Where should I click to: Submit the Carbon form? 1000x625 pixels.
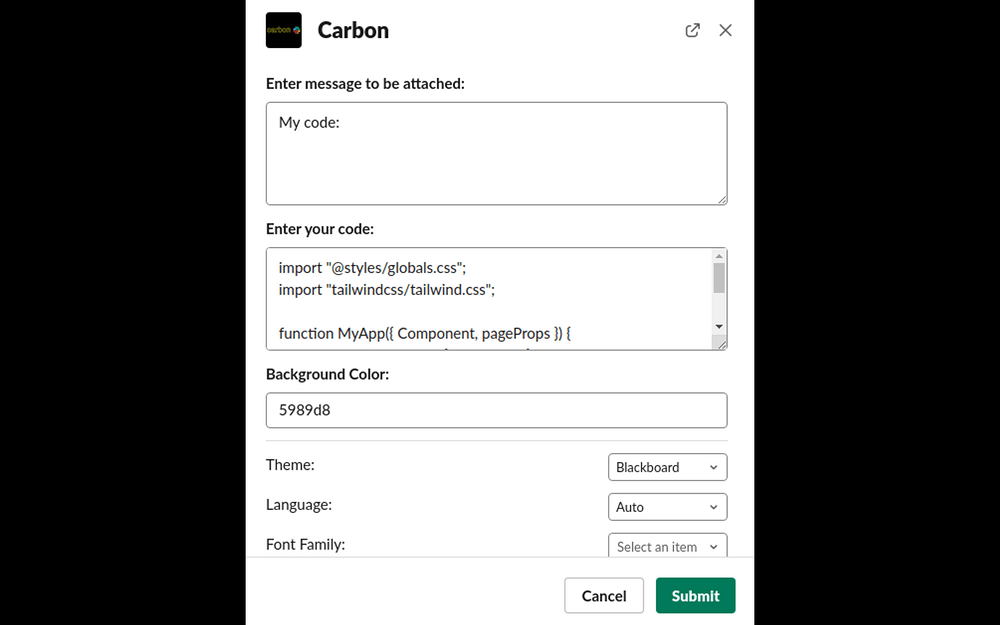(696, 596)
